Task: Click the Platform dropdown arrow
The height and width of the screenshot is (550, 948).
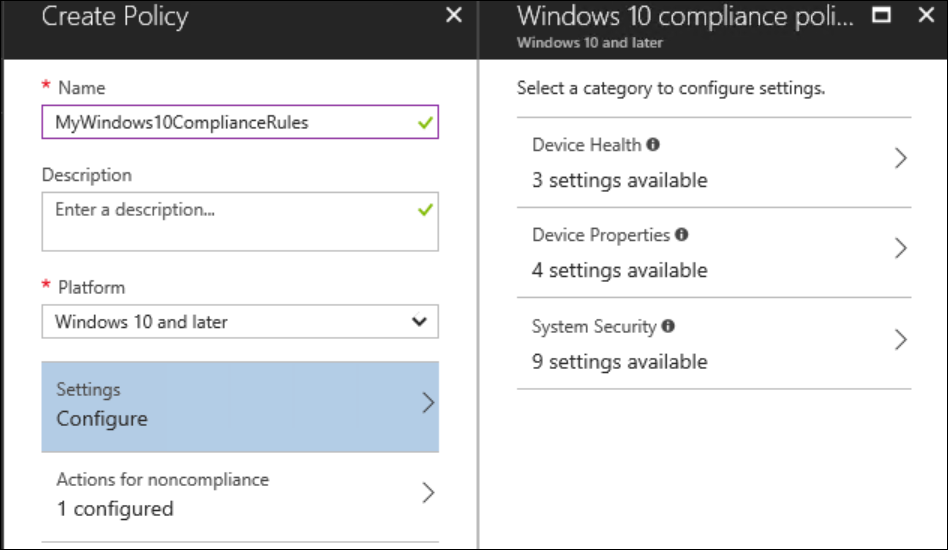Action: 419,322
